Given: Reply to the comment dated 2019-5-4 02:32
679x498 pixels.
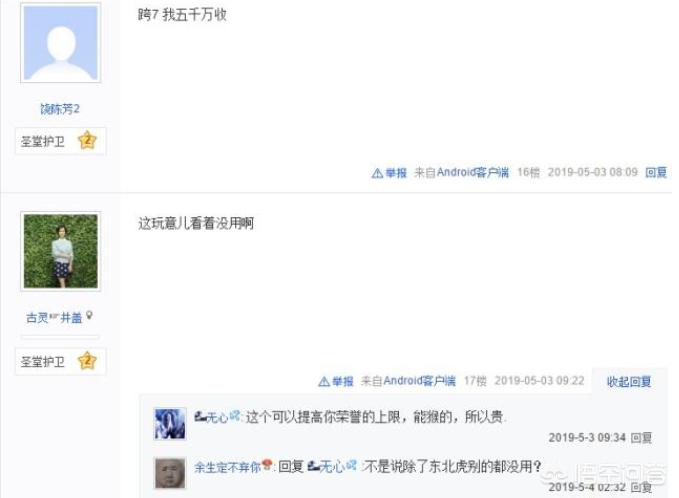Looking at the screenshot, I should [x=641, y=487].
